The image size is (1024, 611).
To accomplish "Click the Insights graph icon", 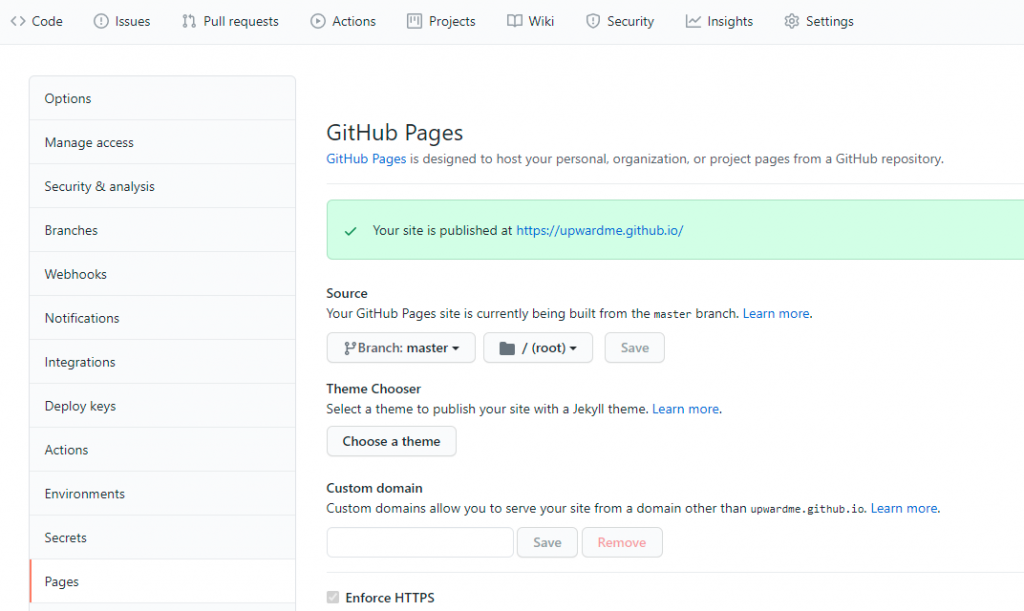I will click(693, 22).
